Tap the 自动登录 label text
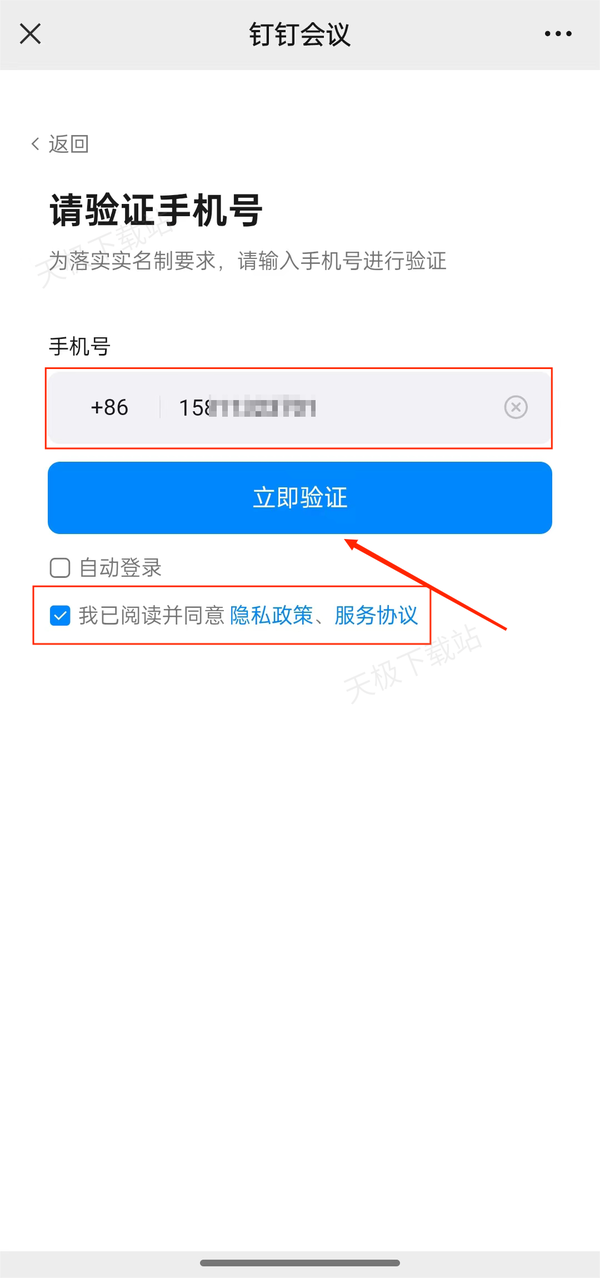 [x=120, y=568]
